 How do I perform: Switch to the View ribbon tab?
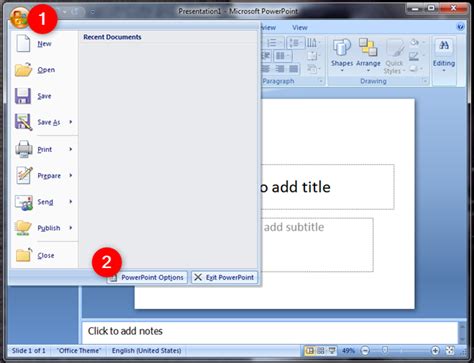pos(300,28)
